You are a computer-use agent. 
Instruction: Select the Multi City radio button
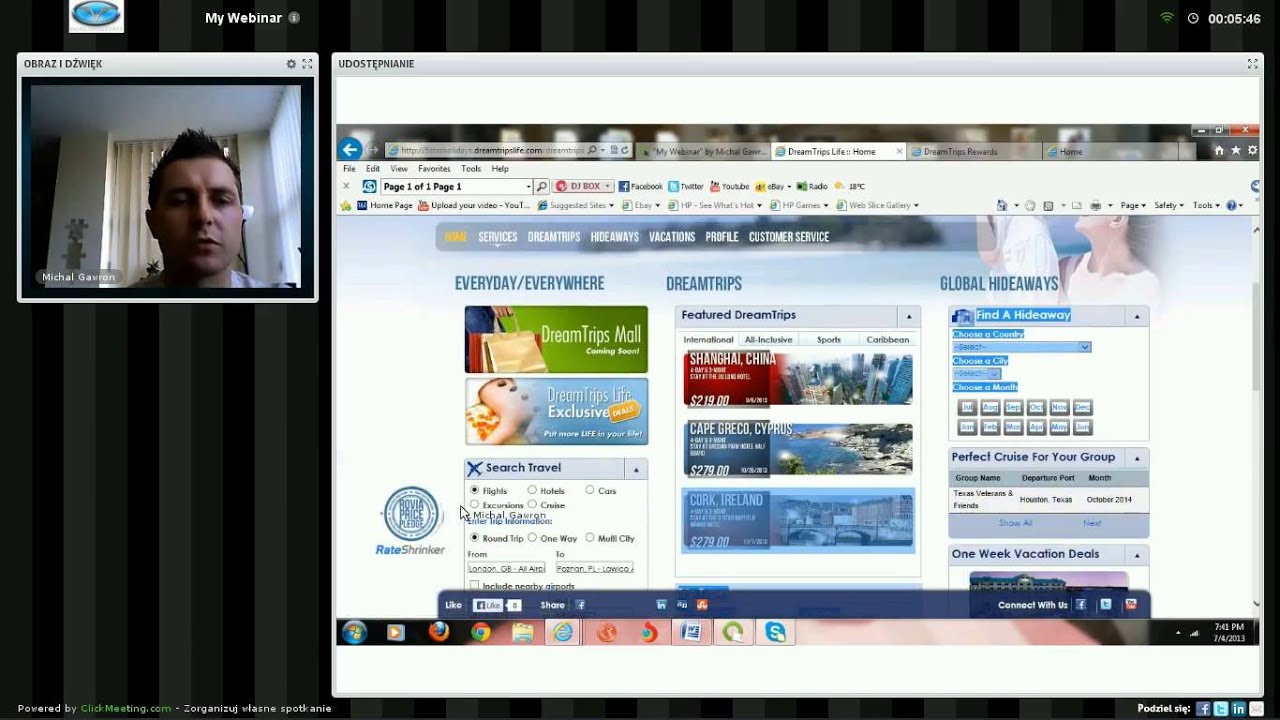590,537
